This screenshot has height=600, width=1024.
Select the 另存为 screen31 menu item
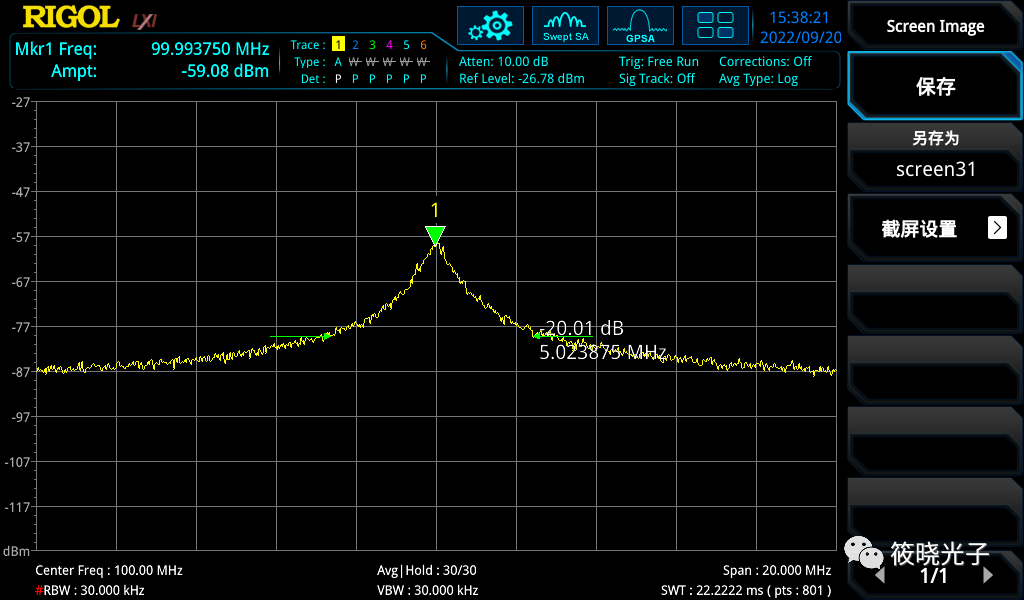935,156
